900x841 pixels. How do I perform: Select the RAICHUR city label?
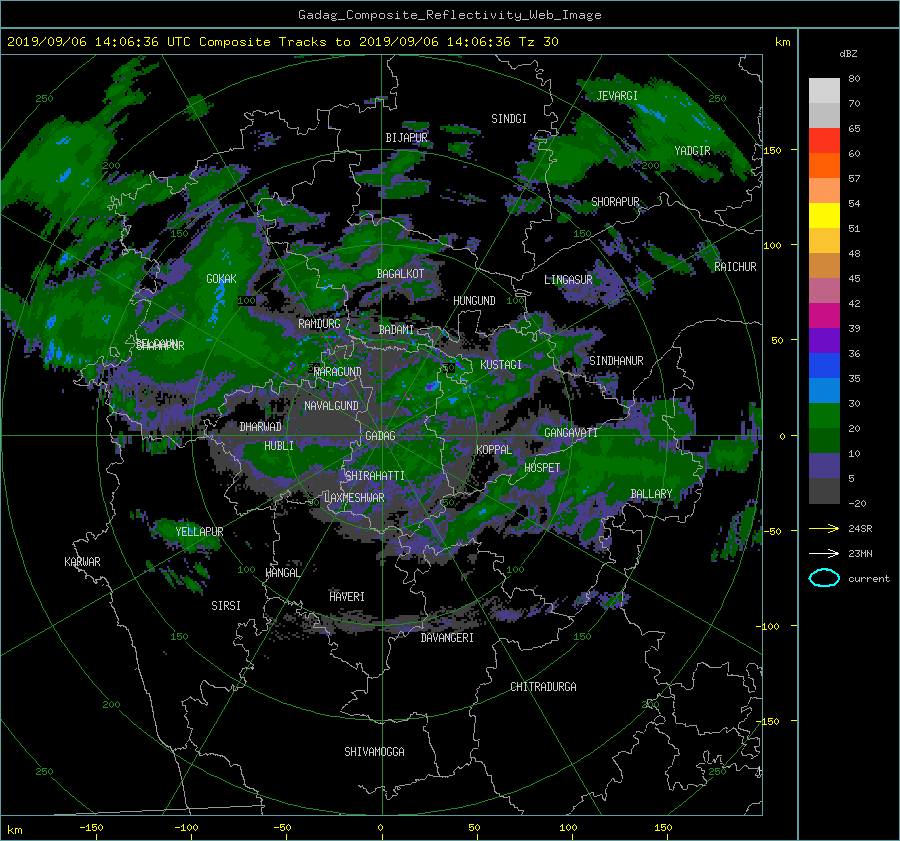coord(735,267)
